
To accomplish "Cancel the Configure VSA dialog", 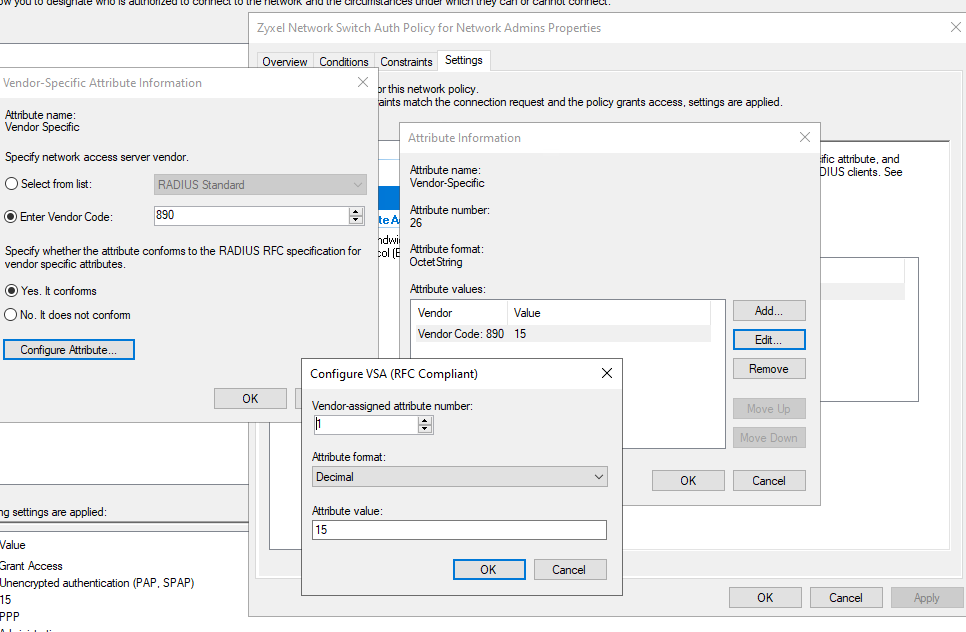I will click(569, 570).
